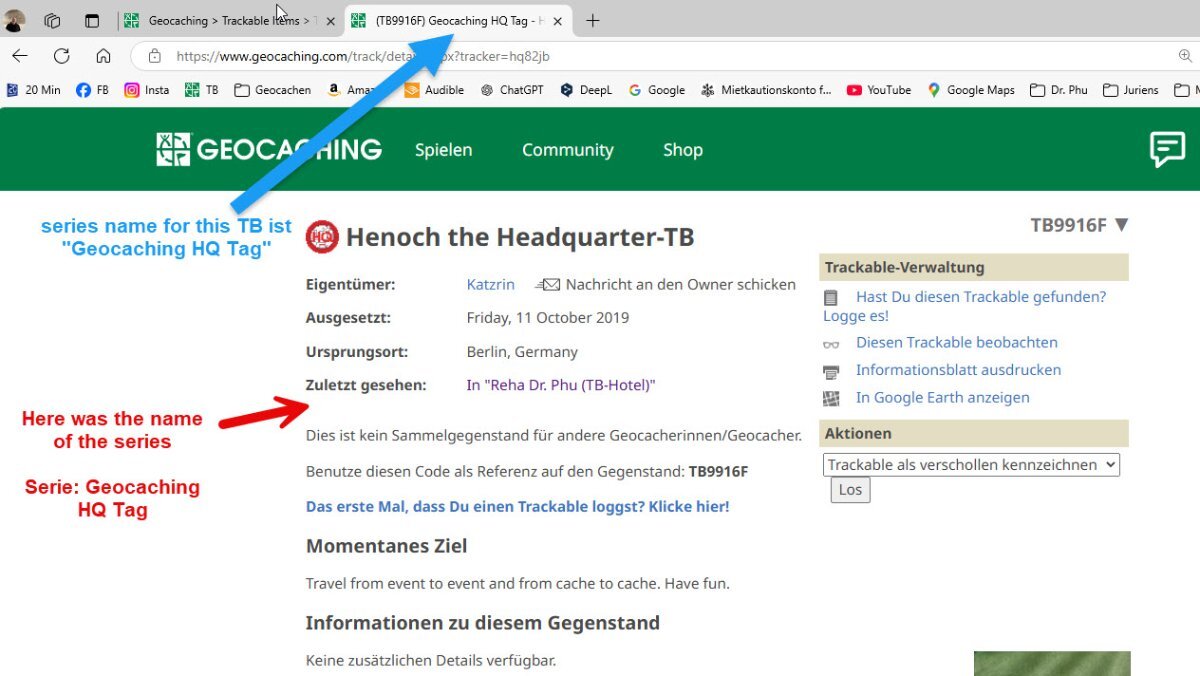Image resolution: width=1200 pixels, height=676 pixels.
Task: Open the Google Maps bookmark
Action: click(971, 90)
